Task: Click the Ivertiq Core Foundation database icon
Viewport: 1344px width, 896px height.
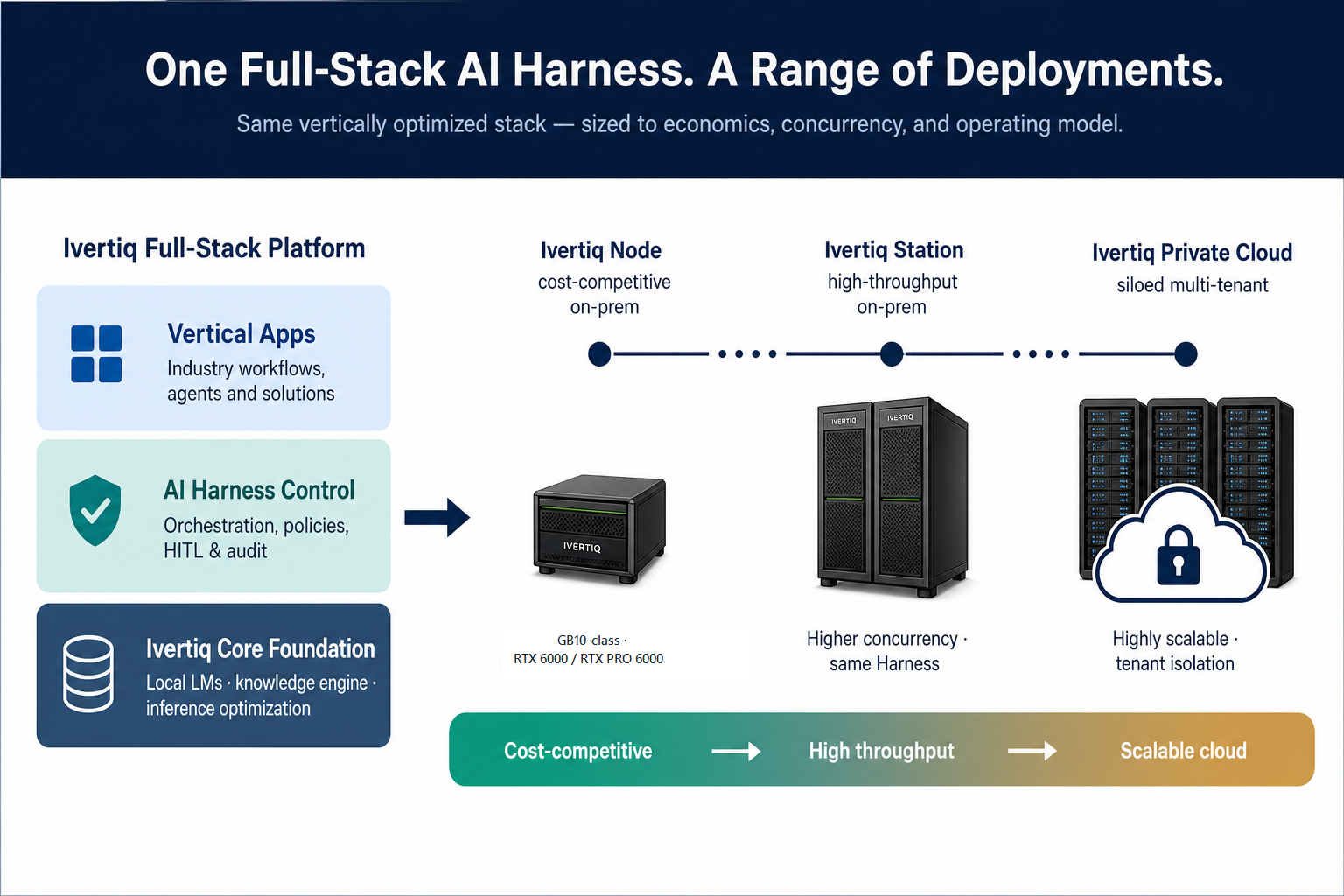Action: point(88,674)
